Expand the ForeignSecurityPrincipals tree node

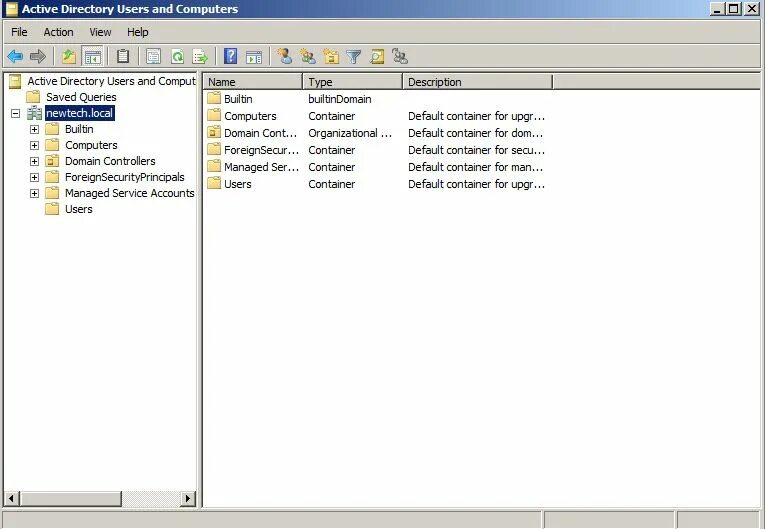34,178
